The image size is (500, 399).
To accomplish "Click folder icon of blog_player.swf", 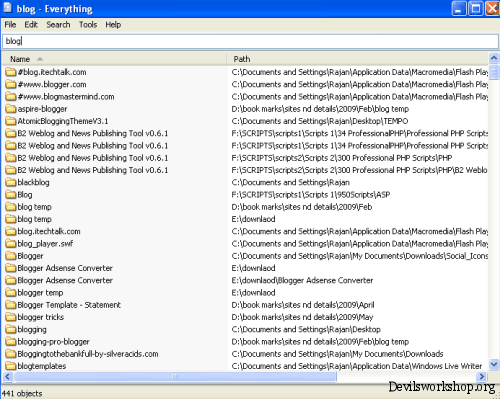I will 11,244.
